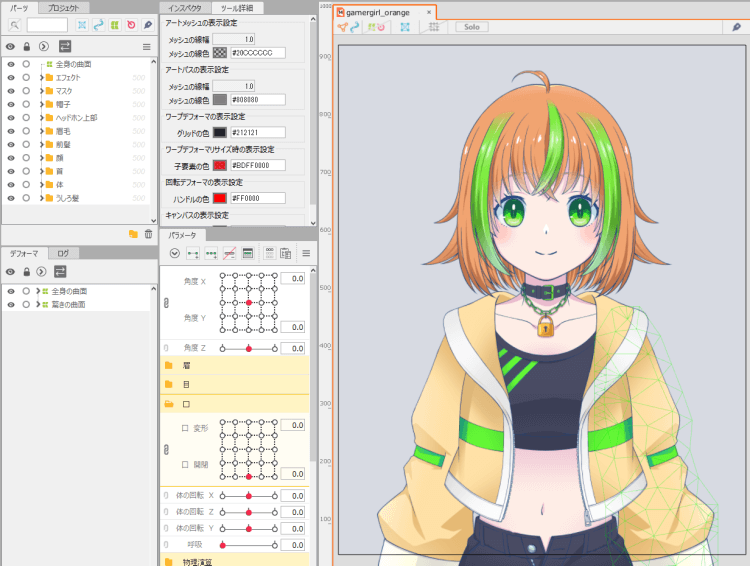This screenshot has width=750, height=566.
Task: Click swap arrows icon in Deformer panel header
Action: [60, 272]
